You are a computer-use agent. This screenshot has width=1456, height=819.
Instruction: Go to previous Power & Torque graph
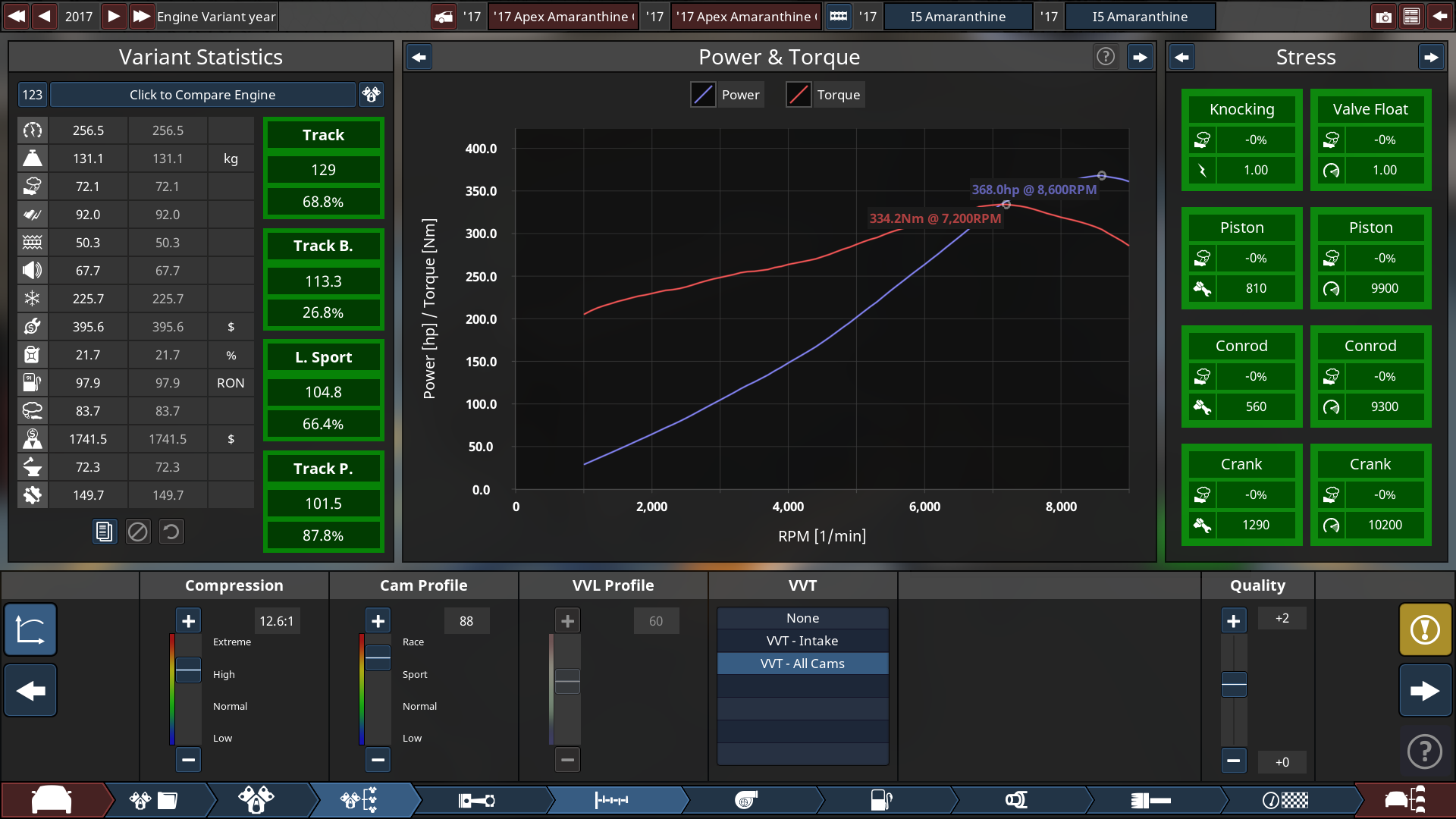tap(419, 57)
